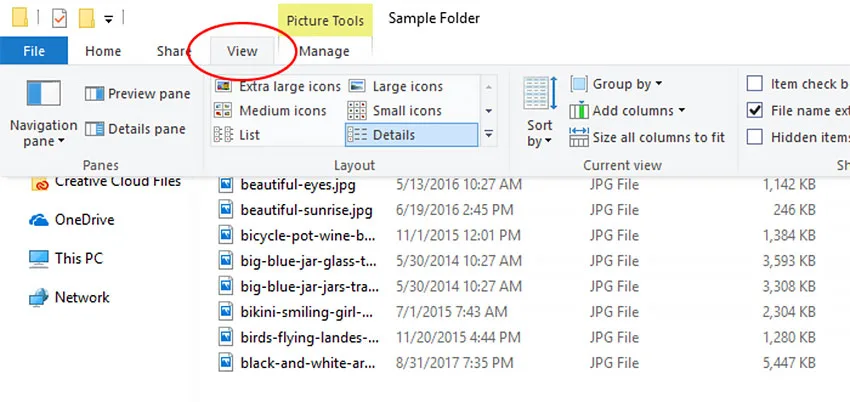
Task: Select file big-blue-jar-jars-tra...
Action: point(310,287)
